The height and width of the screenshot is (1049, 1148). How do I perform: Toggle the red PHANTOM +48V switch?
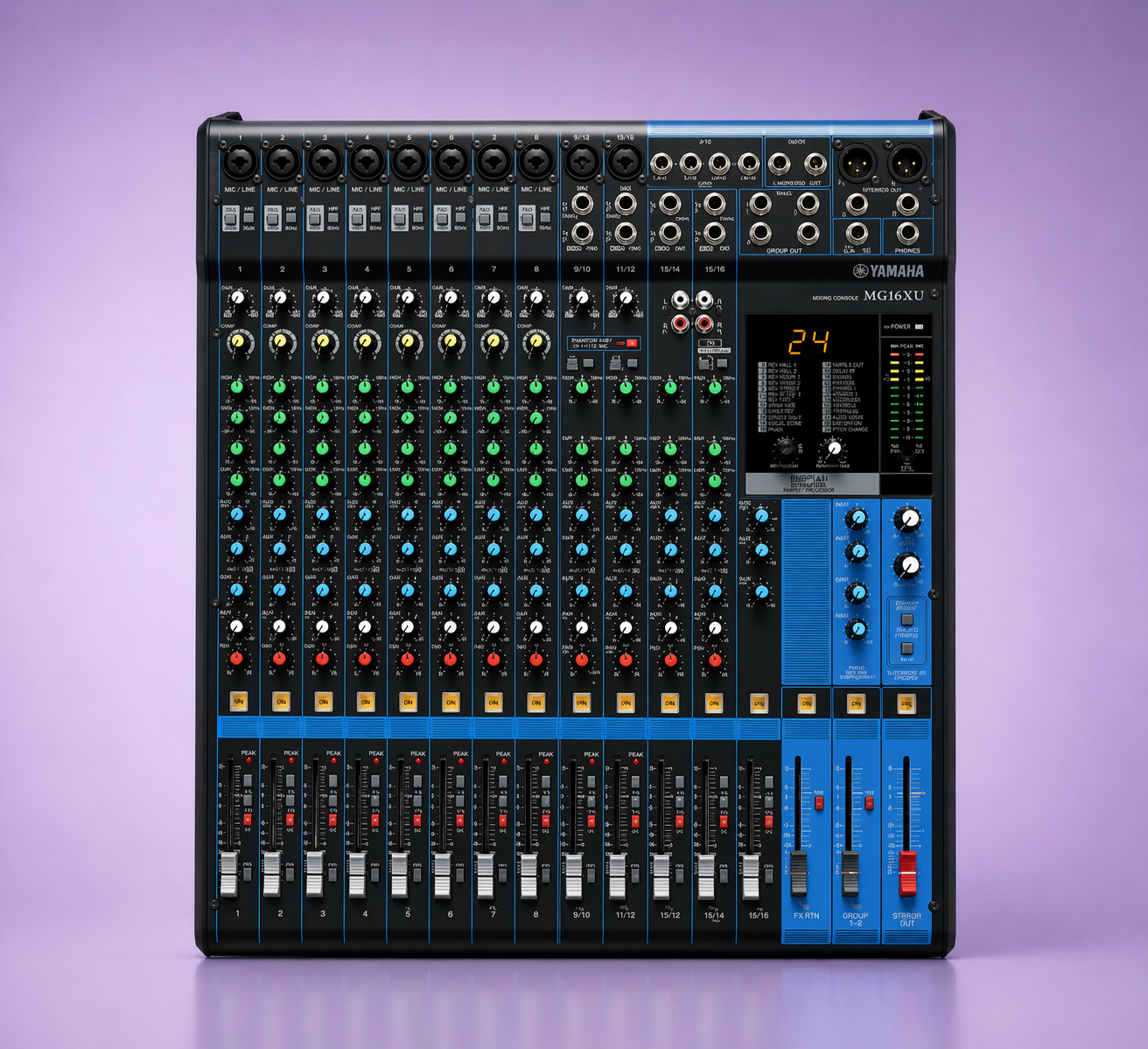click(632, 343)
